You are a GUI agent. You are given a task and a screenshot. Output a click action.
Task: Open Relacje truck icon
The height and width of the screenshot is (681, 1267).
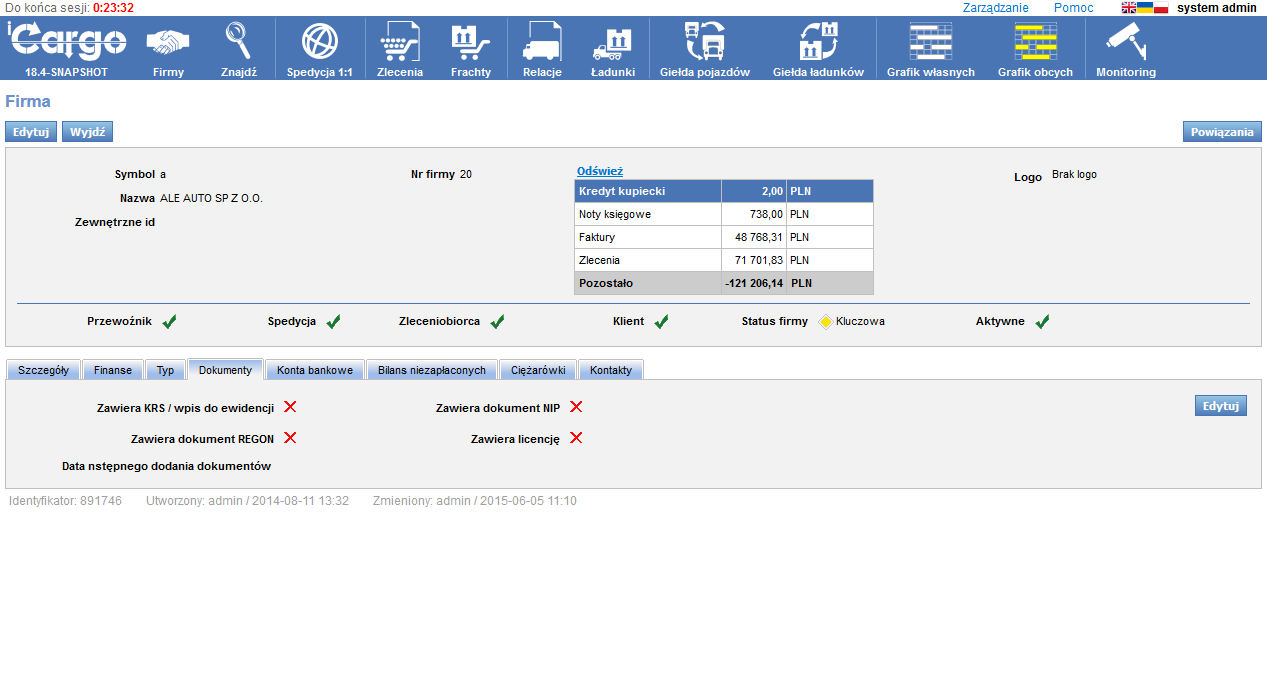(542, 43)
